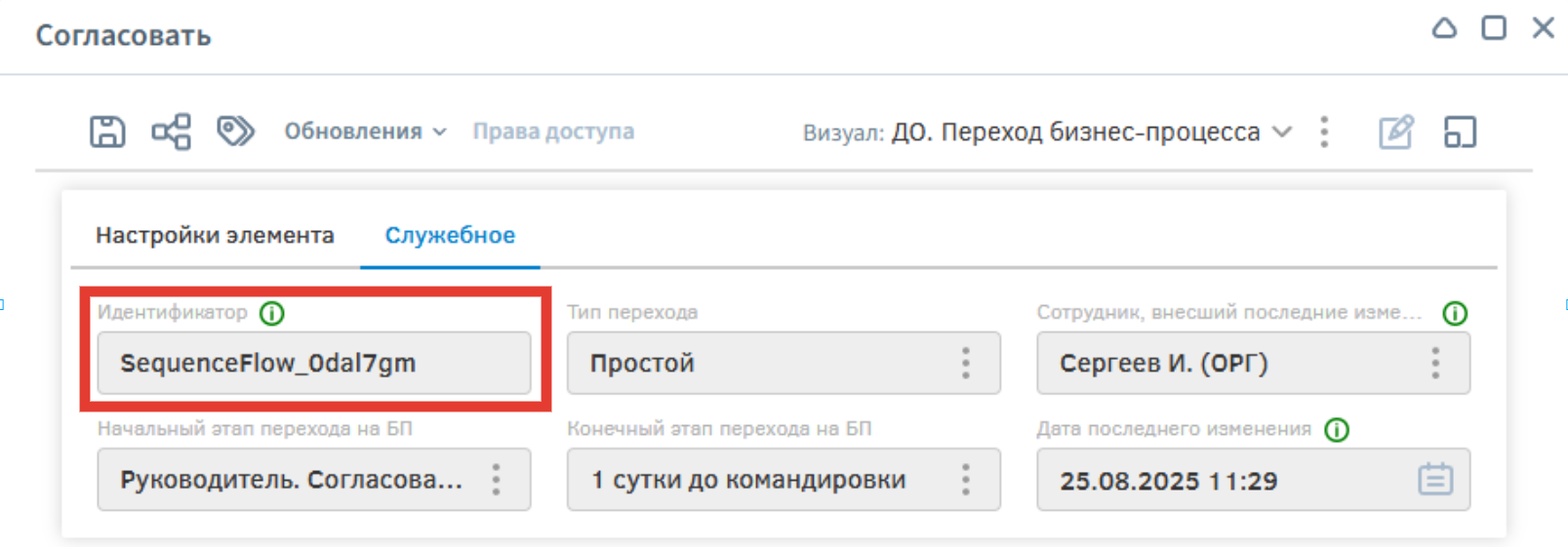
Task: Close the Согласовать window
Action: click(x=1543, y=27)
